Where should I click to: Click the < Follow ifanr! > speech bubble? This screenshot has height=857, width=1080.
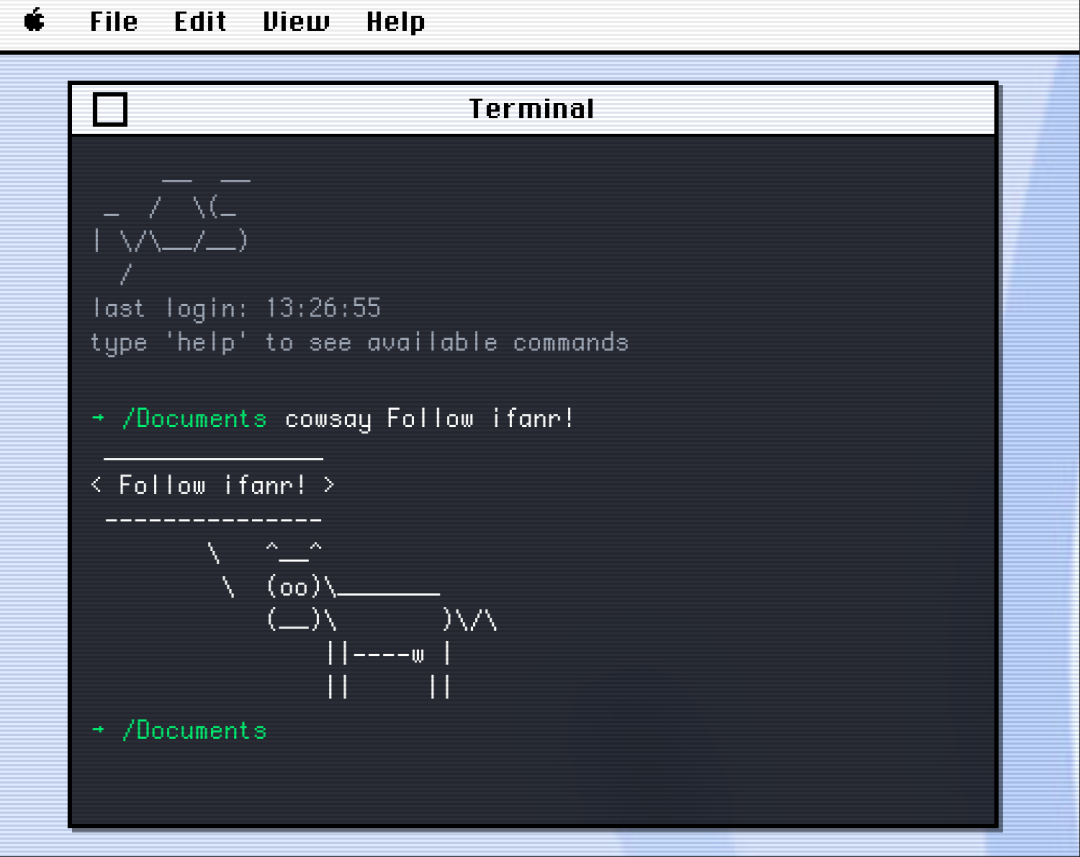coord(213,485)
